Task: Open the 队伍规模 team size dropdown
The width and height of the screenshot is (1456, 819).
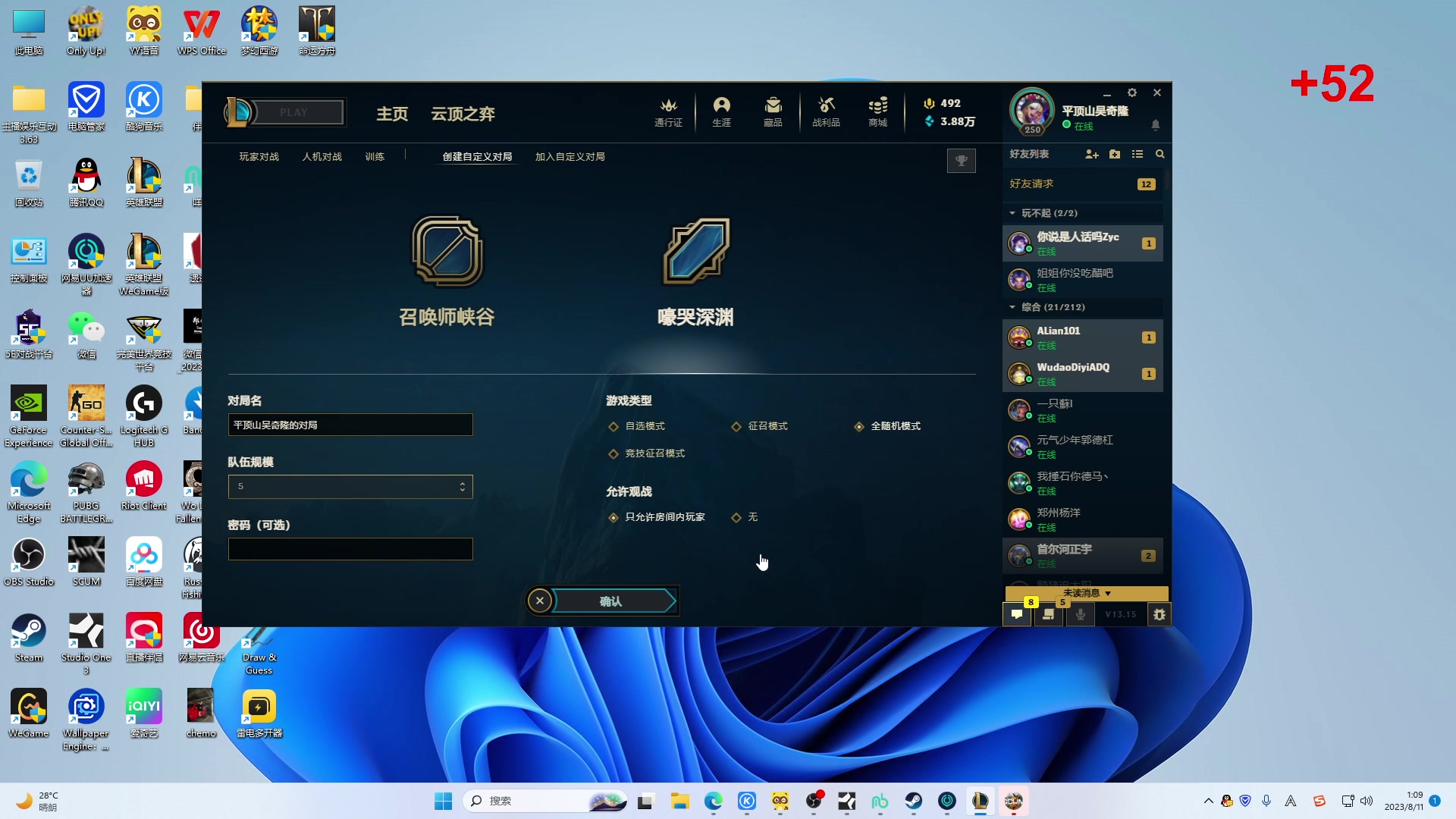Action: tap(350, 486)
